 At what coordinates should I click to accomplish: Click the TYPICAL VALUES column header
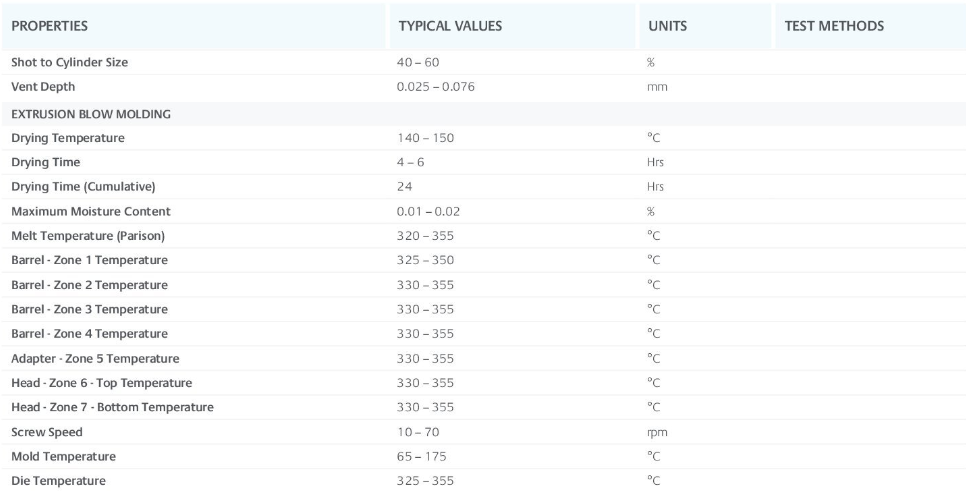450,26
